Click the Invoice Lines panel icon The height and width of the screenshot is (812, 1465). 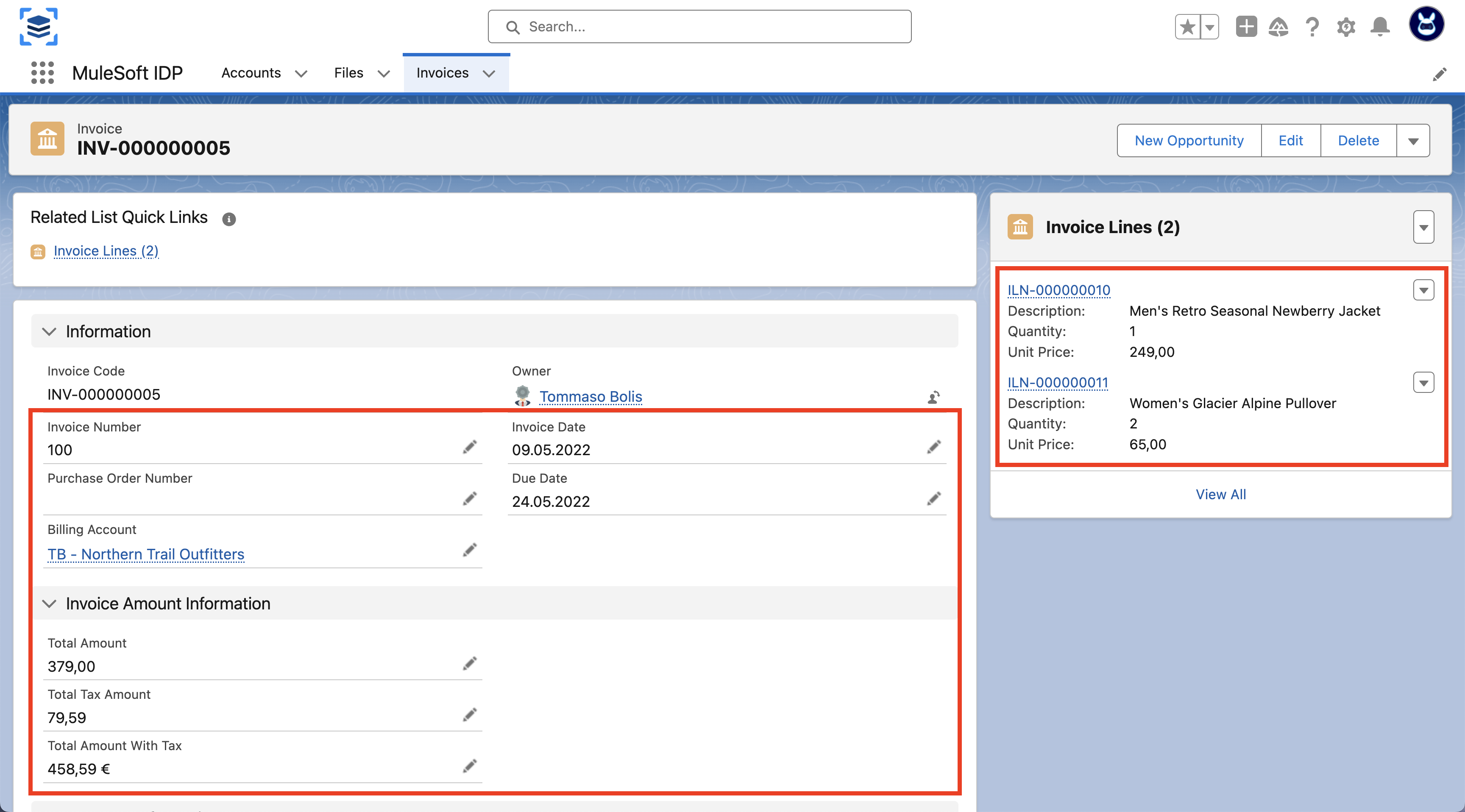click(1020, 227)
